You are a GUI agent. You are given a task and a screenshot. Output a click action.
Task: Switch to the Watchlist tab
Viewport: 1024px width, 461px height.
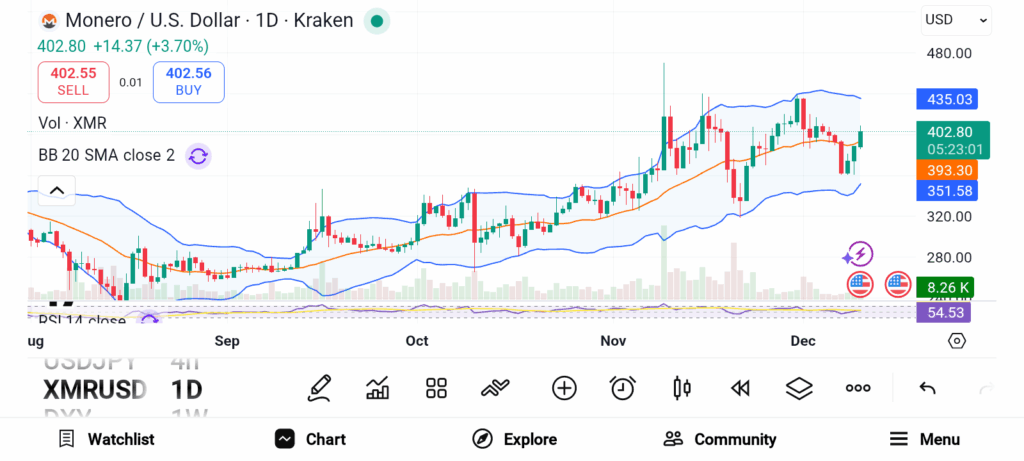[x=106, y=439]
